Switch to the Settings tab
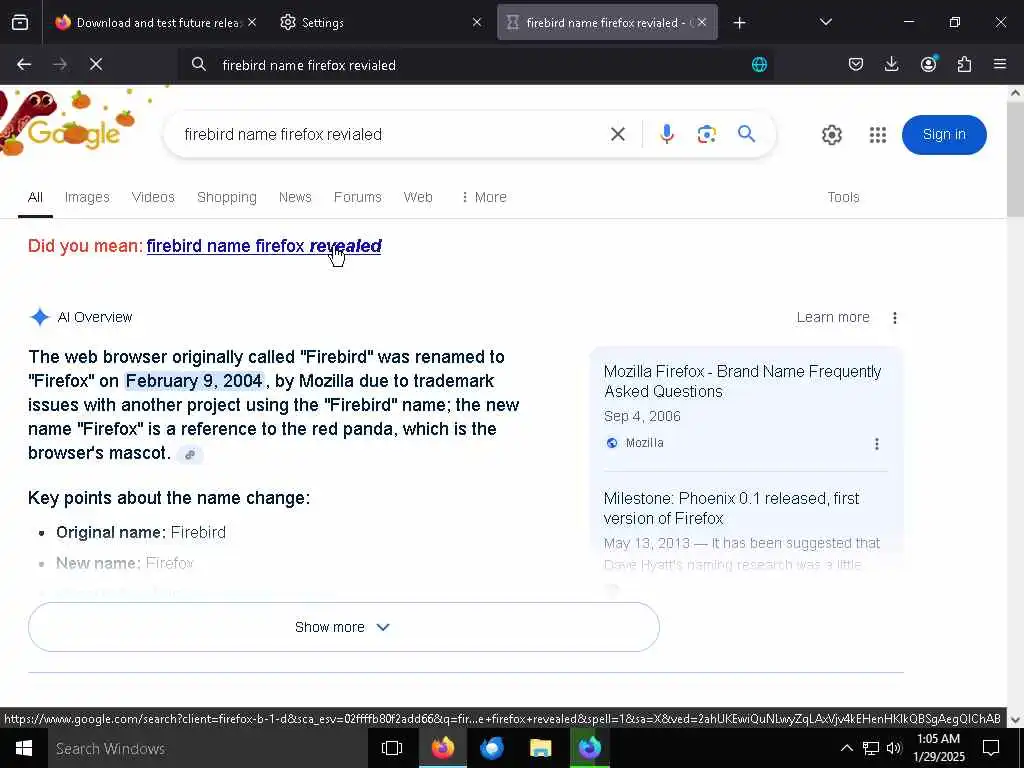 (x=379, y=22)
